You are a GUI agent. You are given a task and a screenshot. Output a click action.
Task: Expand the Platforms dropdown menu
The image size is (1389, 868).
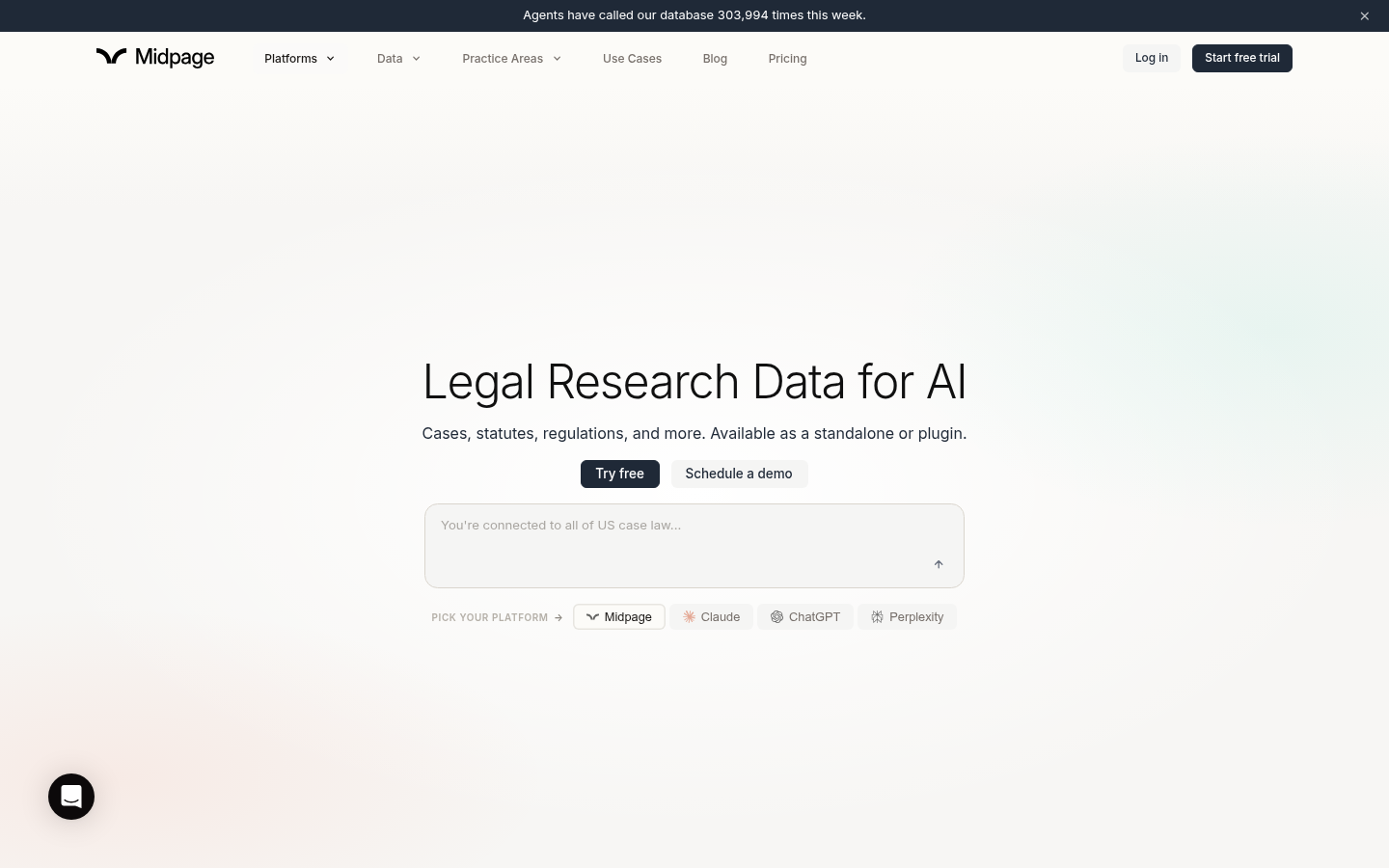(300, 59)
